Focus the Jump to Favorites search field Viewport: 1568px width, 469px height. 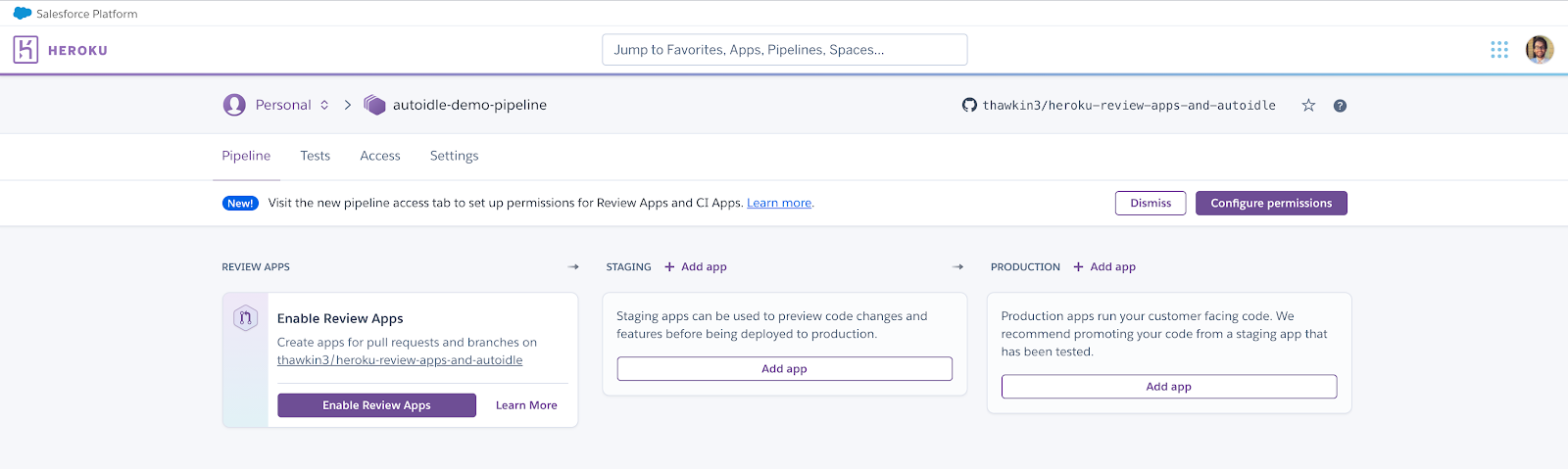784,50
